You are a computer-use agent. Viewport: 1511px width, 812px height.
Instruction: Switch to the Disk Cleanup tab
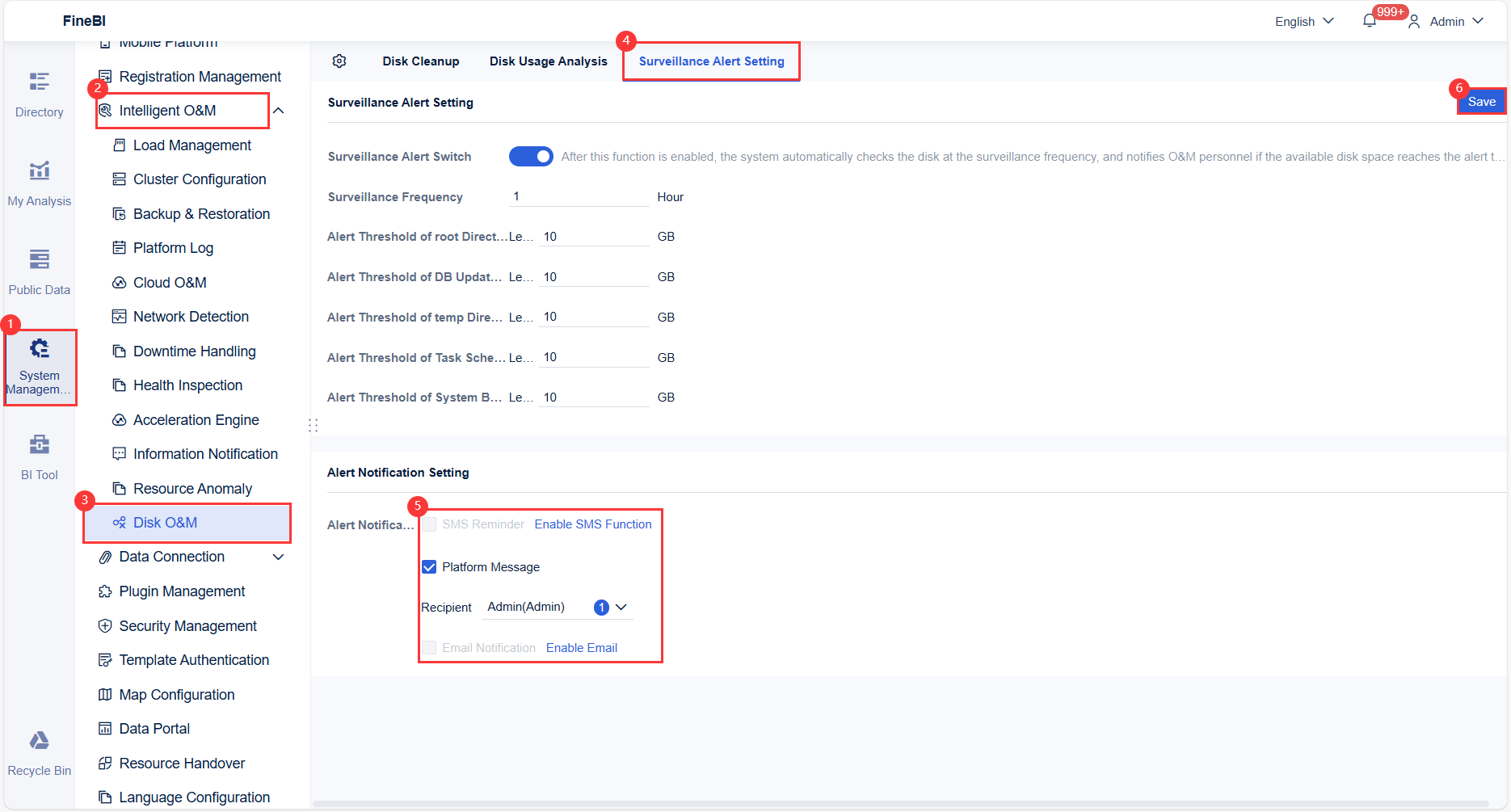pos(420,61)
